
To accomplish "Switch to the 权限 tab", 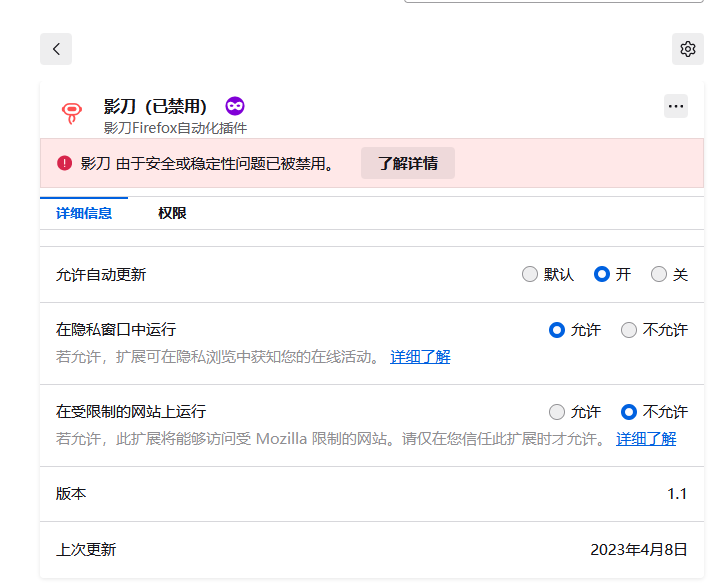I will click(172, 213).
